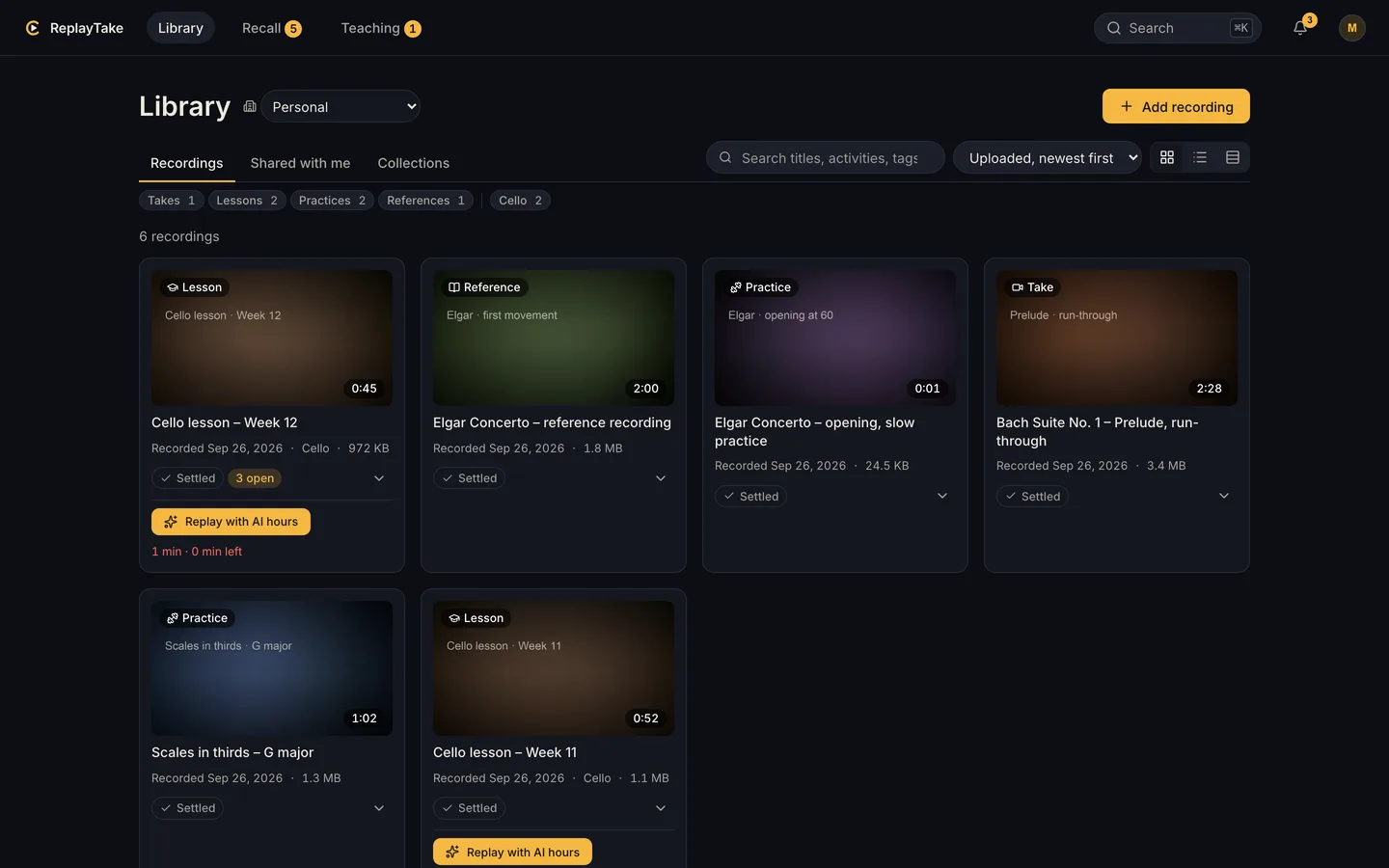Click the top bar Search box
Screen dimensions: 1389x868
pyautogui.click(x=1178, y=28)
